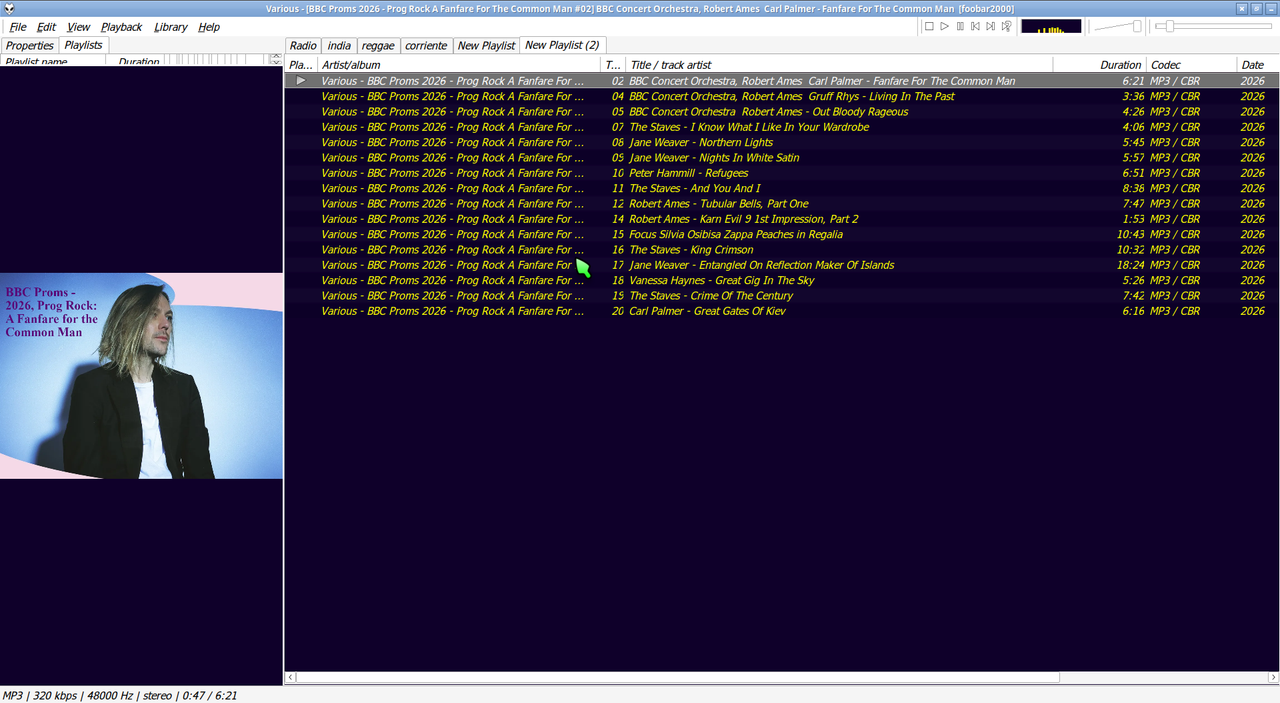Image resolution: width=1280 pixels, height=703 pixels.
Task: Select The Staves - And You And I
Action: coord(782,188)
